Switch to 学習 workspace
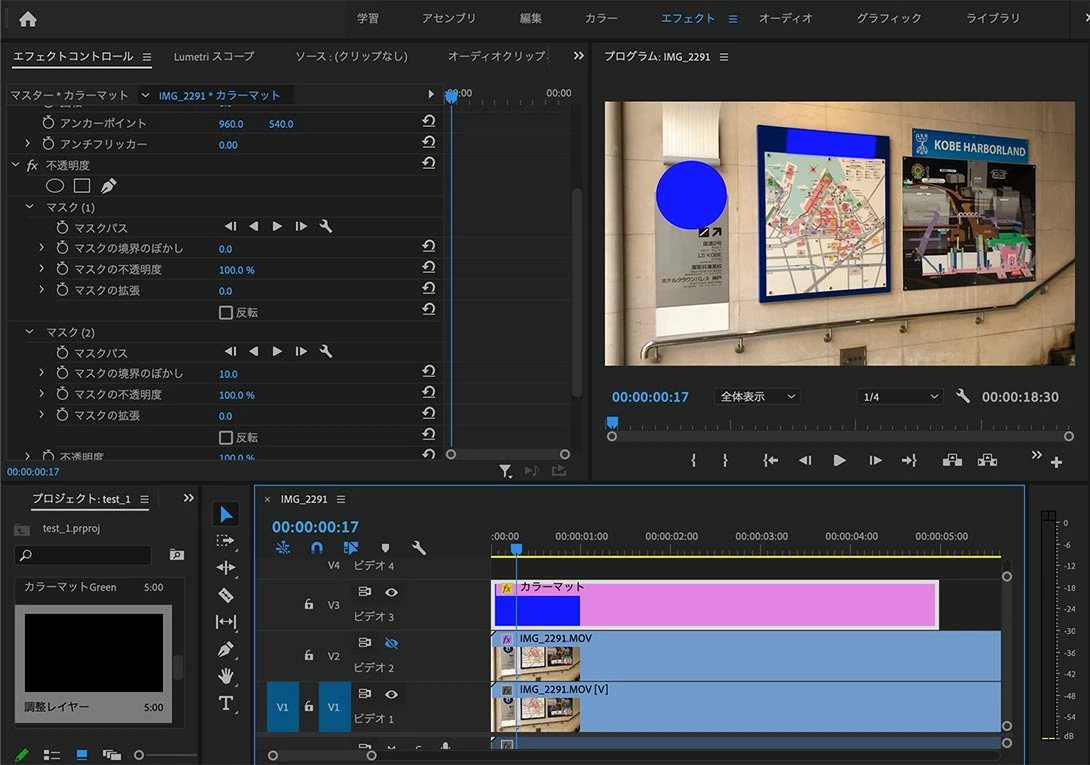The image size is (1090, 765). (x=368, y=18)
